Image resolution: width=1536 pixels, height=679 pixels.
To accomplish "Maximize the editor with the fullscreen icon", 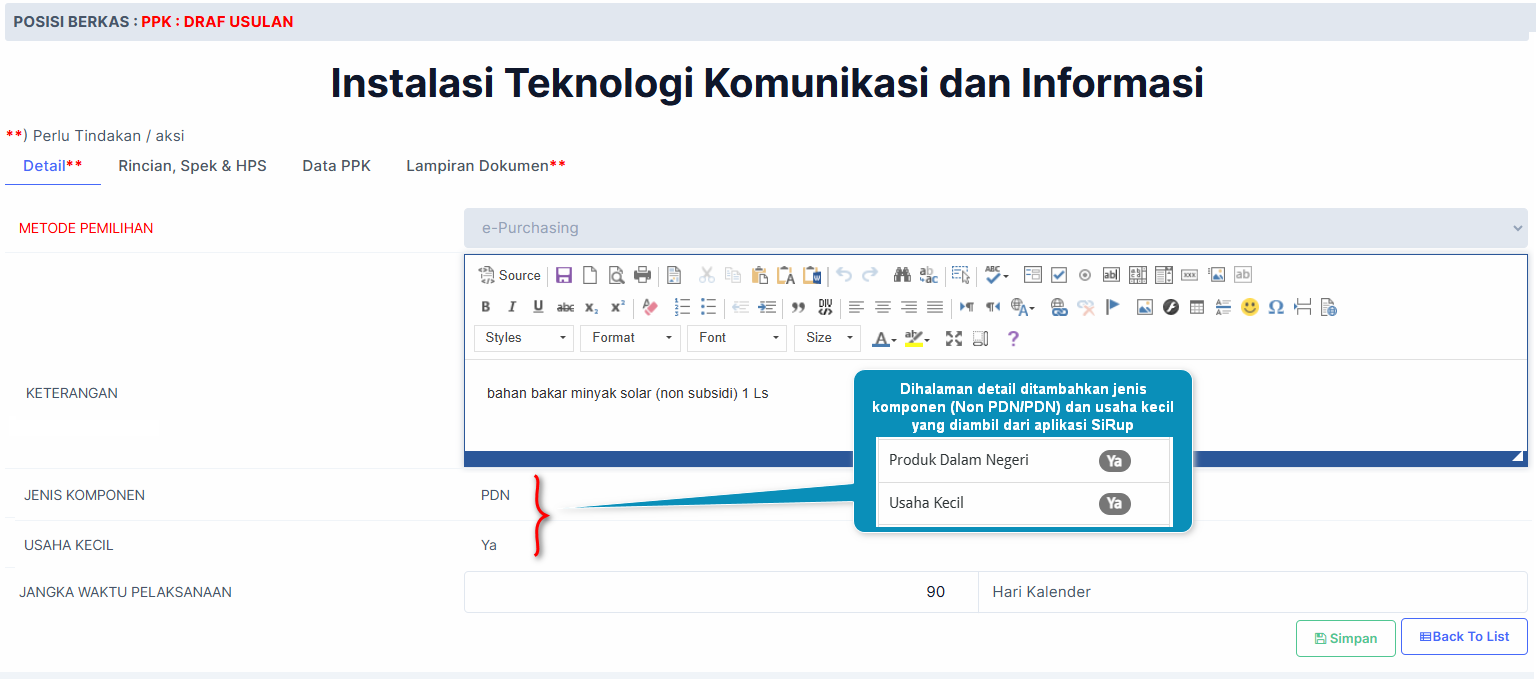I will pyautogui.click(x=954, y=339).
